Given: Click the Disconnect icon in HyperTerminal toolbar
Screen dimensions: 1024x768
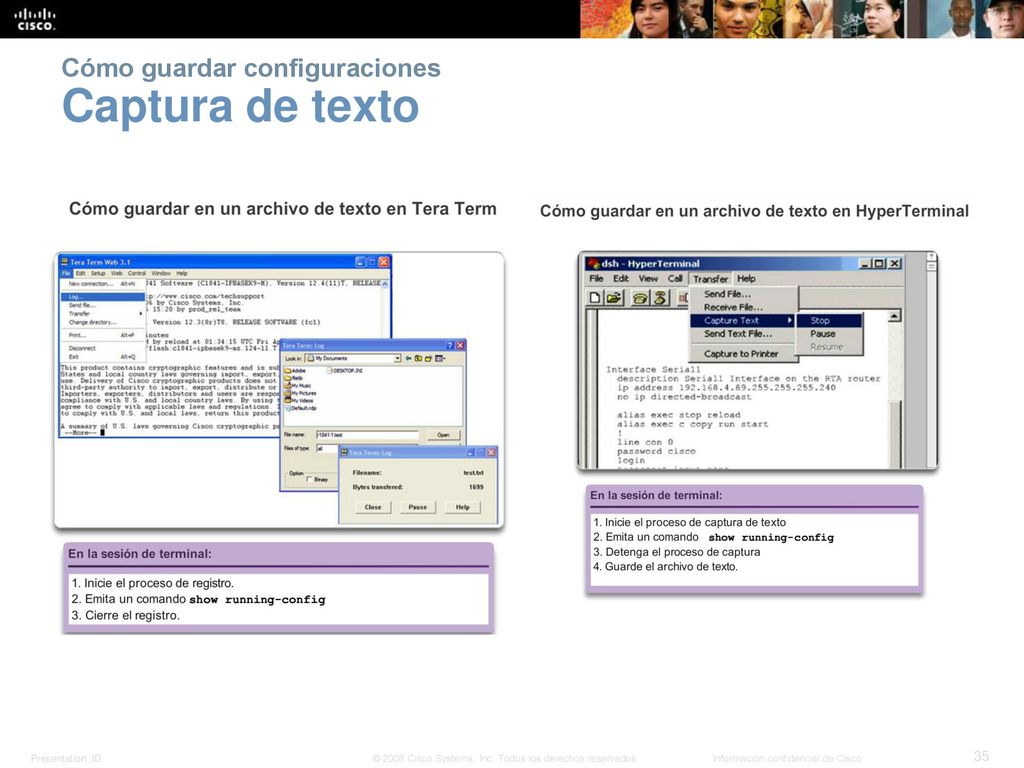Looking at the screenshot, I should [x=660, y=298].
